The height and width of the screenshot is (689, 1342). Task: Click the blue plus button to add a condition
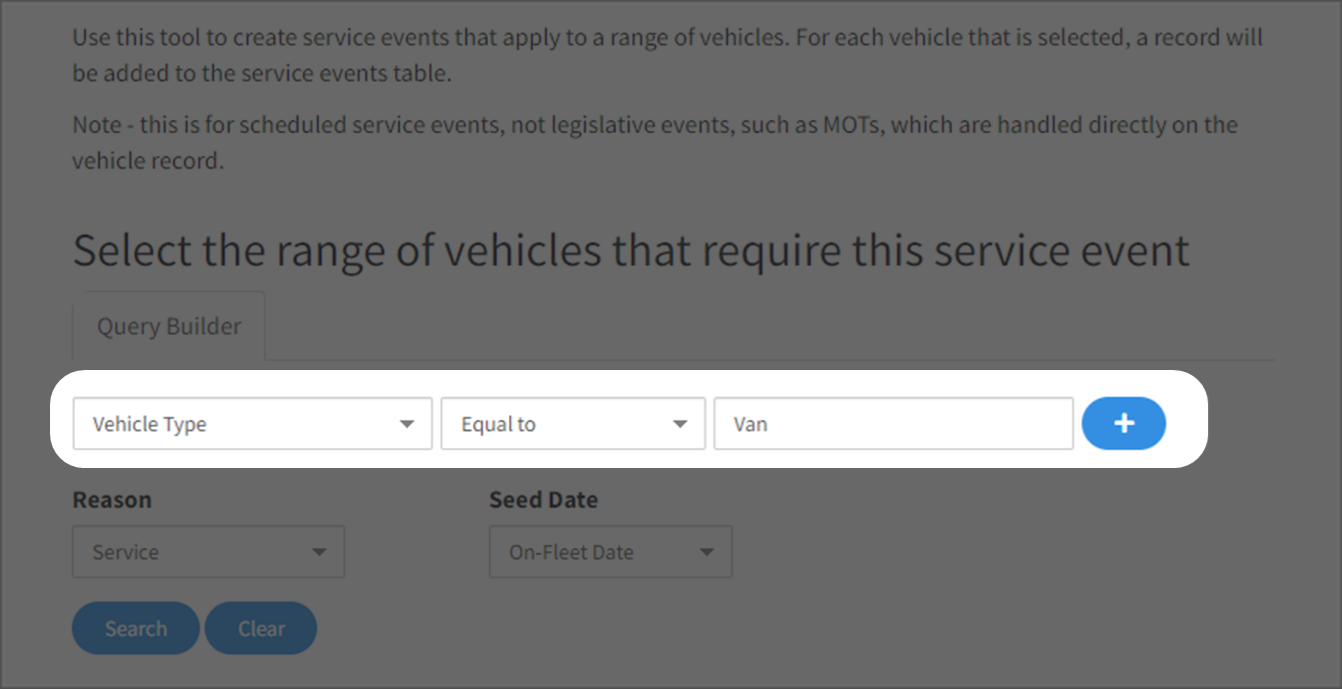coord(1123,423)
